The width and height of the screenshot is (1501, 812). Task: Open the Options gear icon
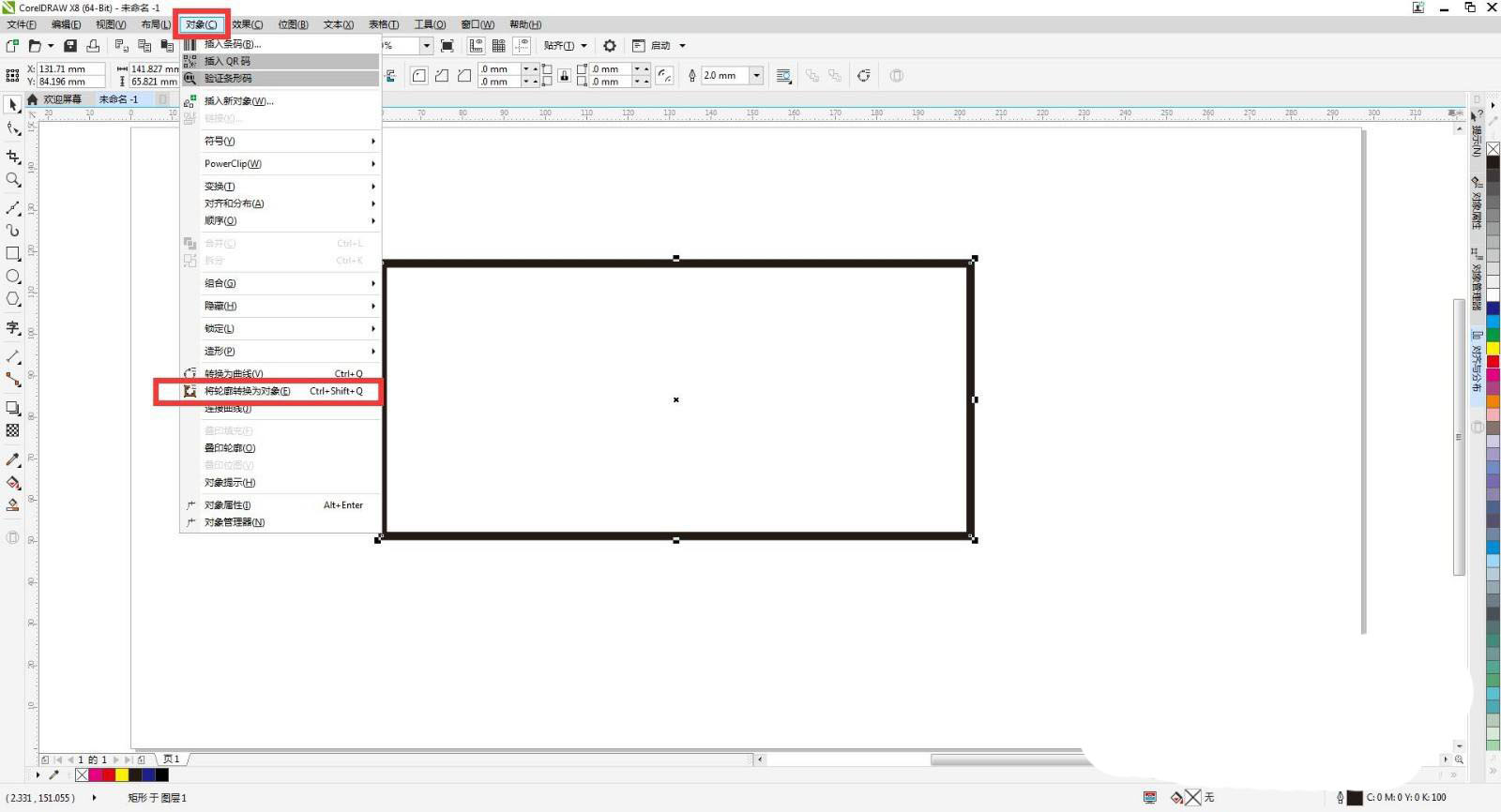click(x=610, y=46)
